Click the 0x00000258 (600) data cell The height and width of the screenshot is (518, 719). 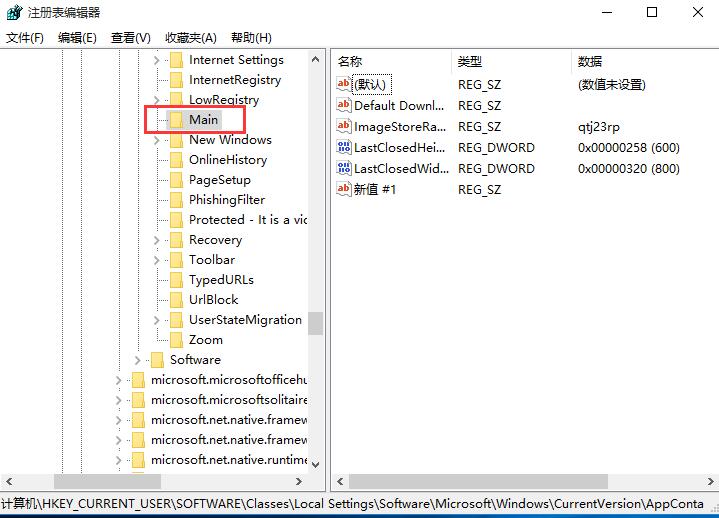[x=629, y=148]
